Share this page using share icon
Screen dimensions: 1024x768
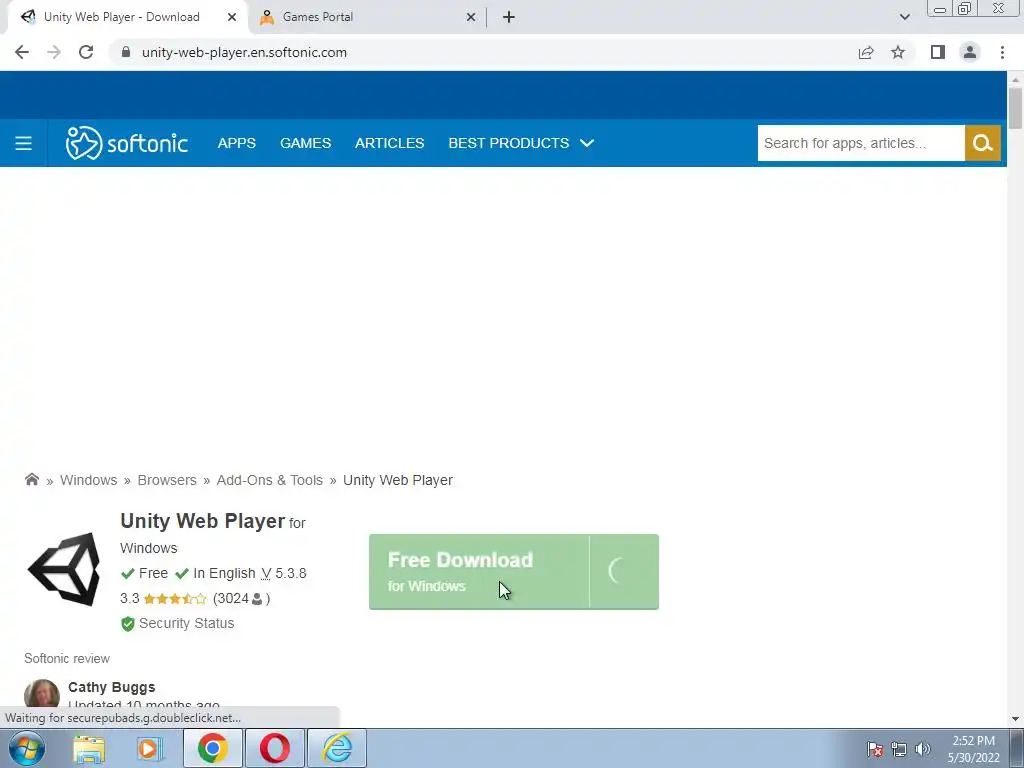866,52
